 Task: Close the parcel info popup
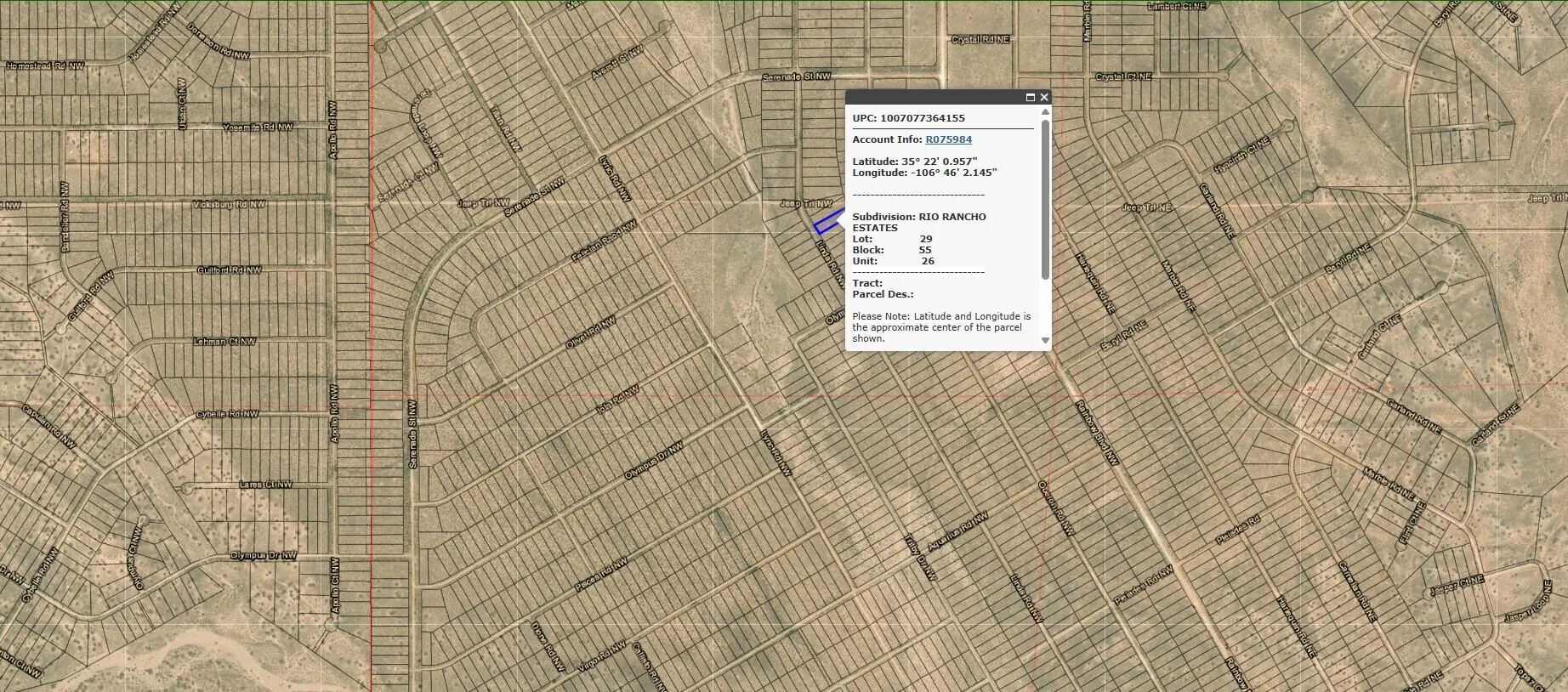click(x=1044, y=98)
